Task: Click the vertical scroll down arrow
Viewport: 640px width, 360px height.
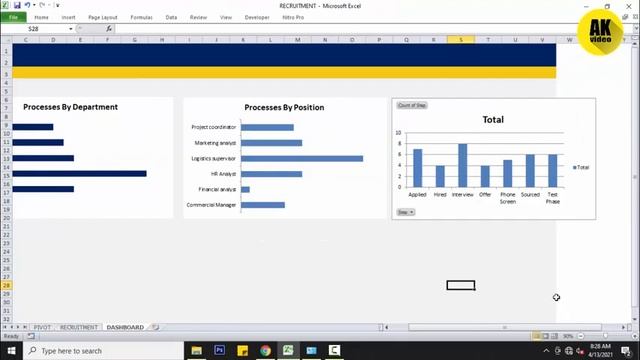Action: 634,319
